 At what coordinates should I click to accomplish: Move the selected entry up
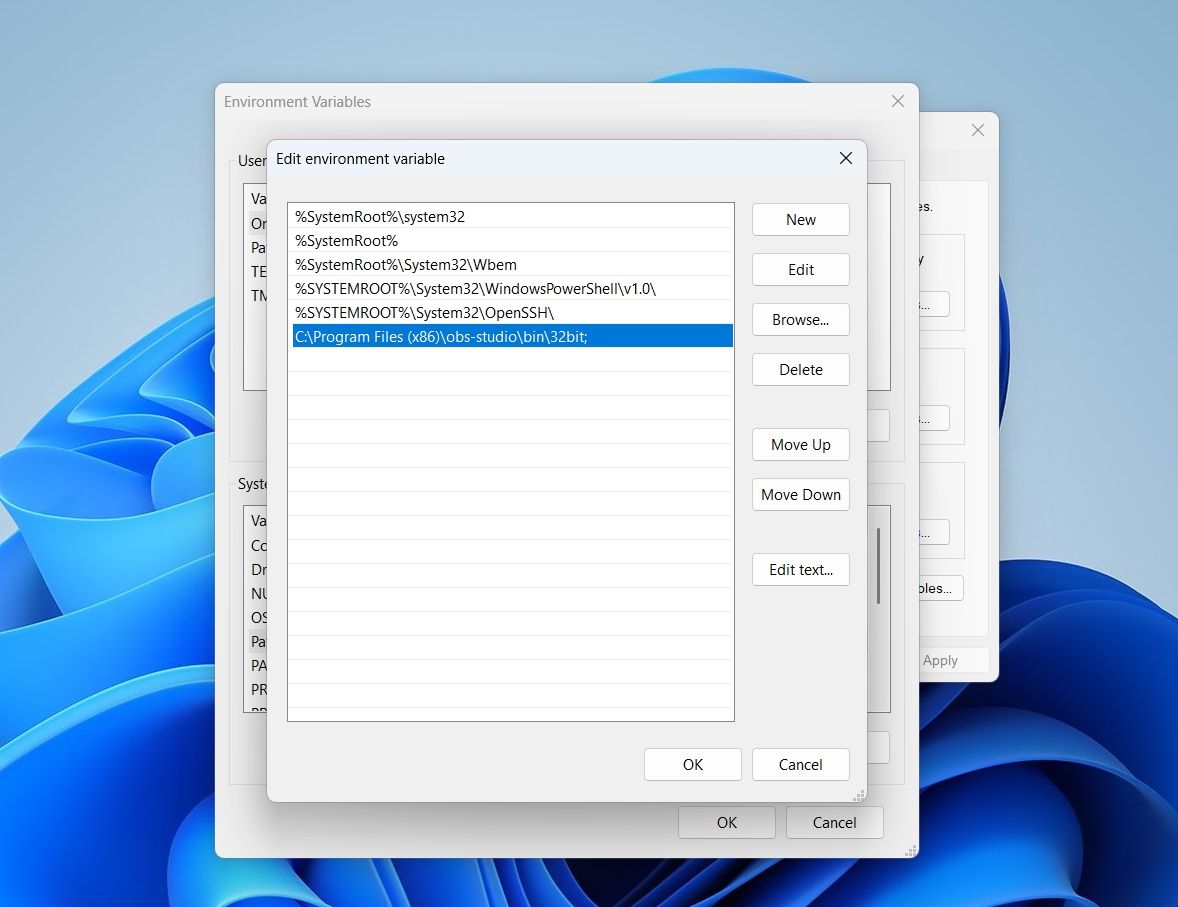tap(800, 445)
